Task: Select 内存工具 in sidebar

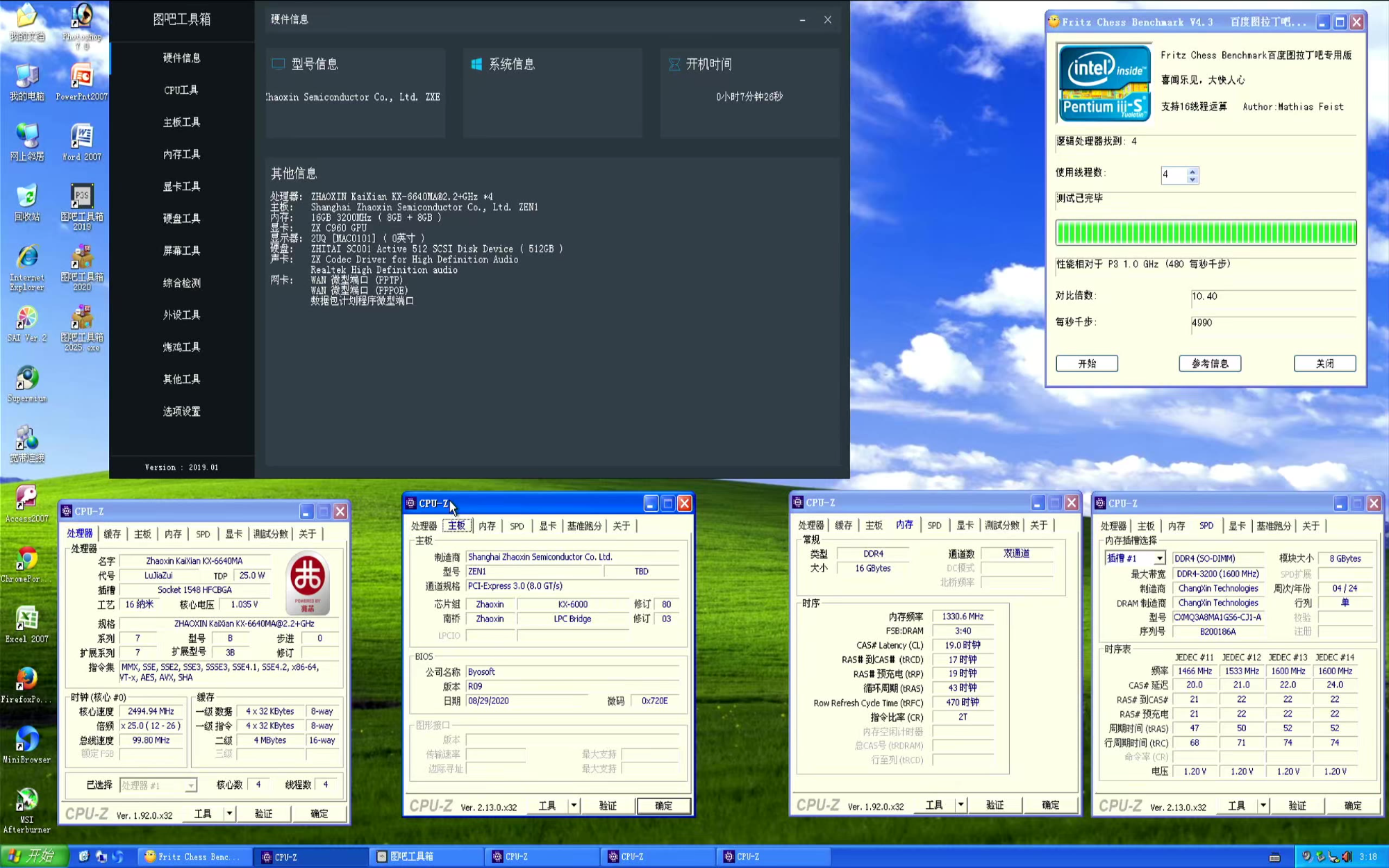Action: tap(181, 154)
